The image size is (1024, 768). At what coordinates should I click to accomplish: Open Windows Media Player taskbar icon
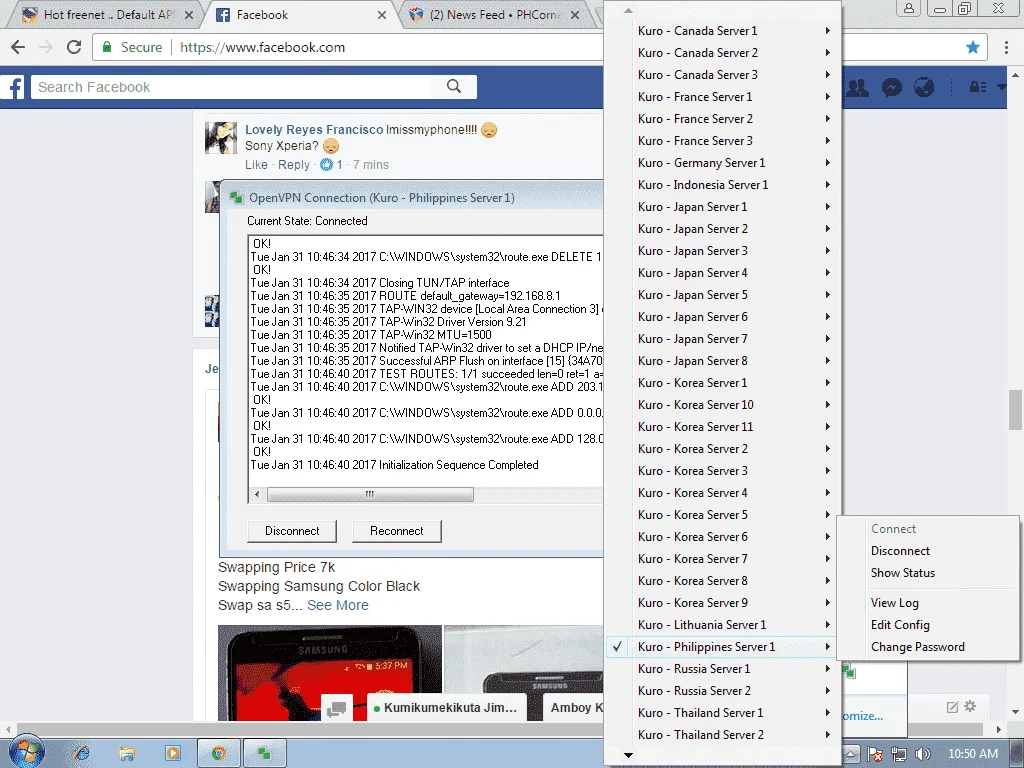(x=172, y=754)
